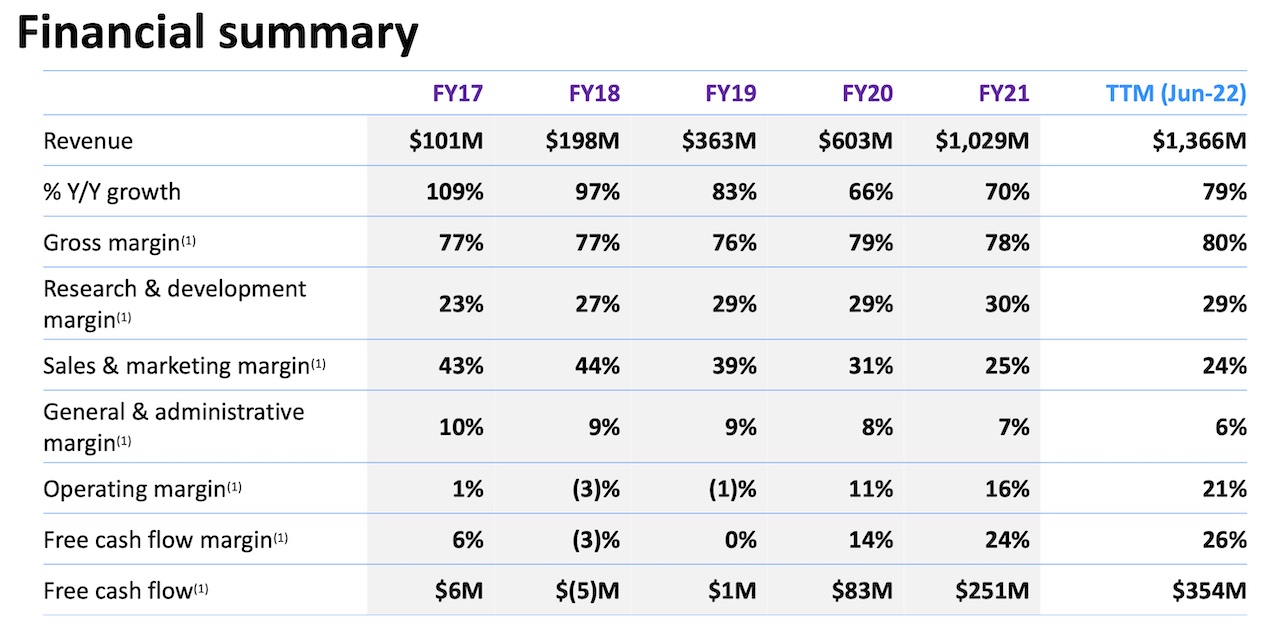Click the Revenue row label
1280x626 pixels.
coord(88,141)
